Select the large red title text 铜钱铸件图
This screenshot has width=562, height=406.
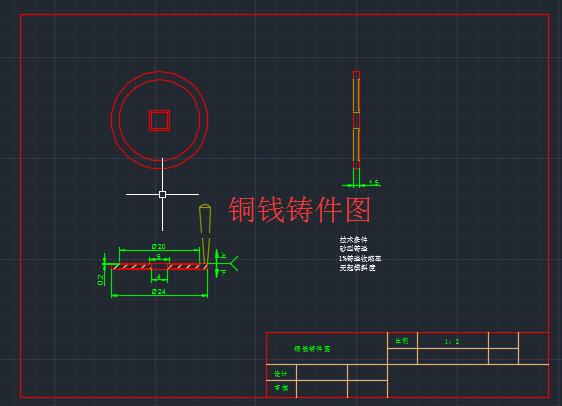point(299,210)
